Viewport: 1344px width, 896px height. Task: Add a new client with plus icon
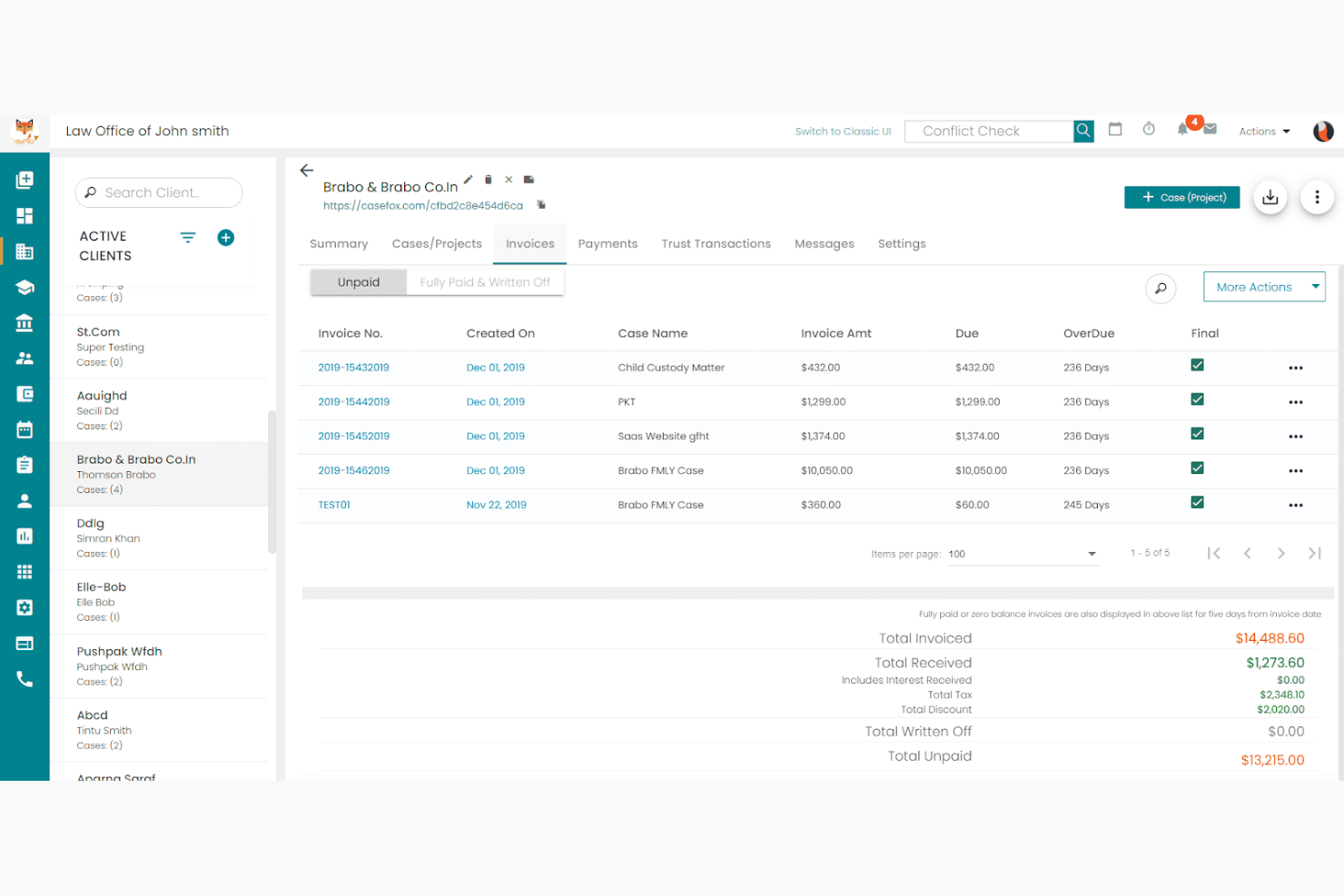pos(226,238)
